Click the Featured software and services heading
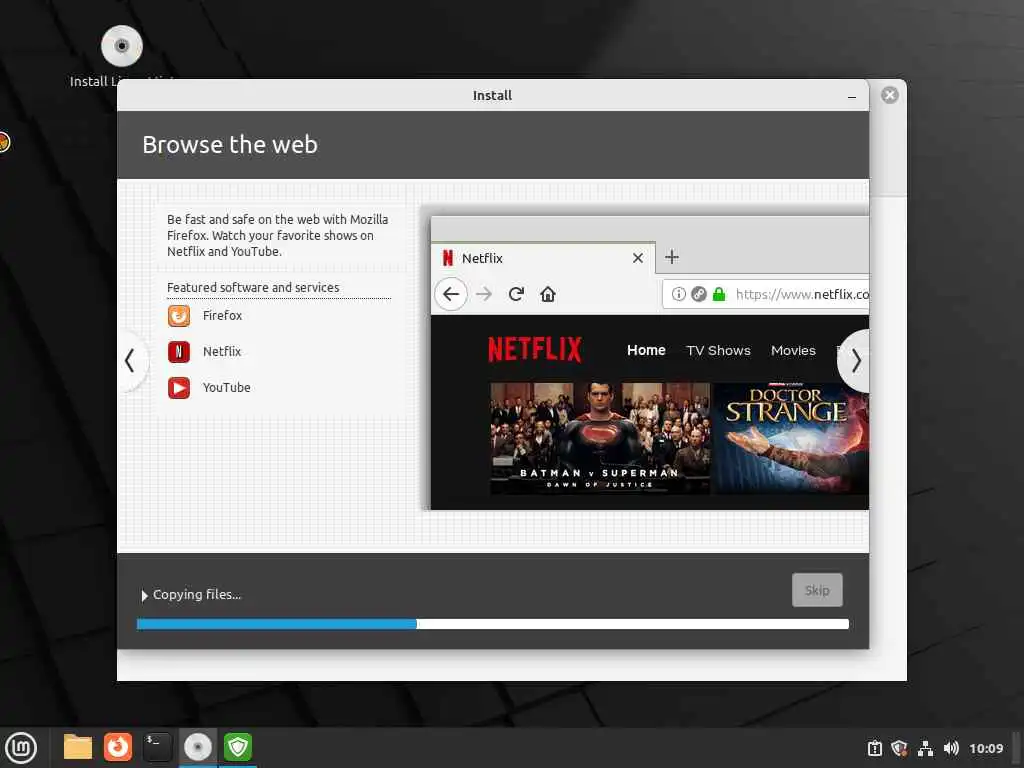1024x768 pixels. (x=253, y=287)
